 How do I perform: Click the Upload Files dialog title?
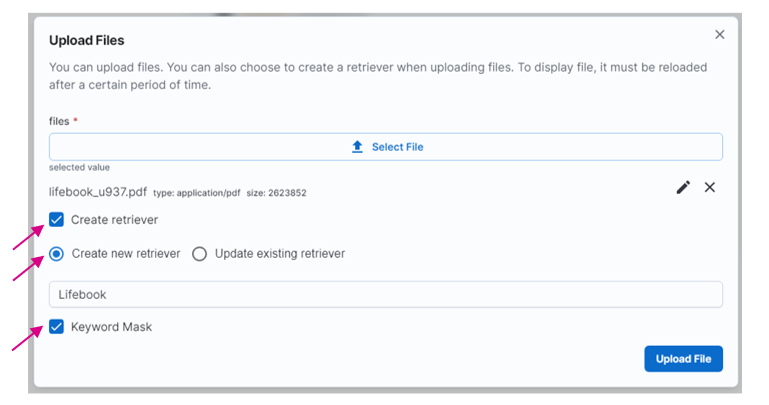coord(87,40)
